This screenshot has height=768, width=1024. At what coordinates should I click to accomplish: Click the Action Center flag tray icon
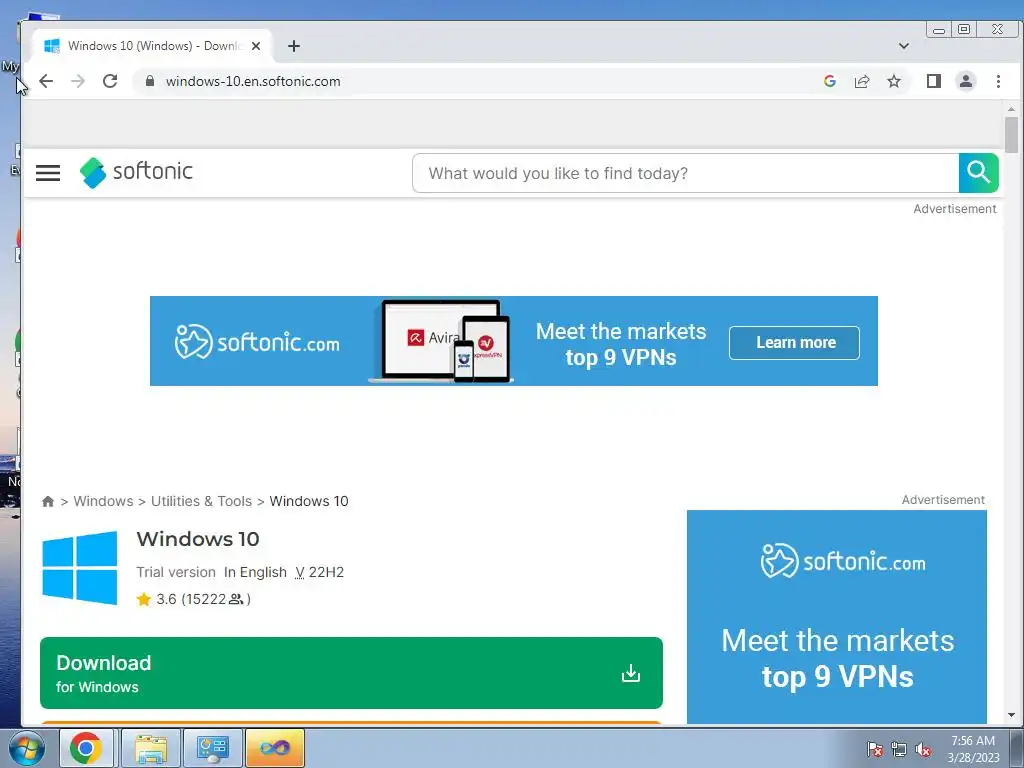point(875,750)
